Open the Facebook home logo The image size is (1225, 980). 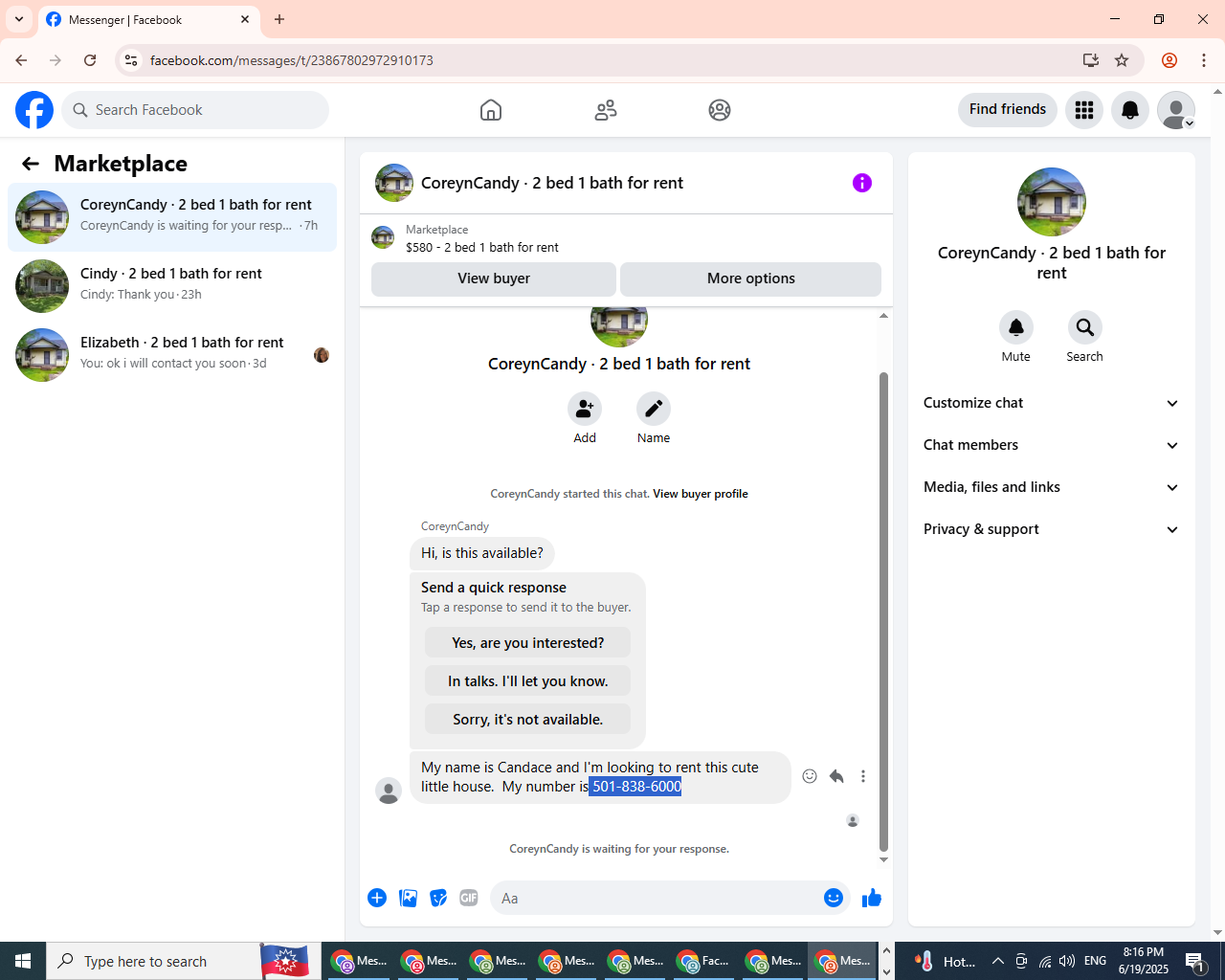click(34, 110)
